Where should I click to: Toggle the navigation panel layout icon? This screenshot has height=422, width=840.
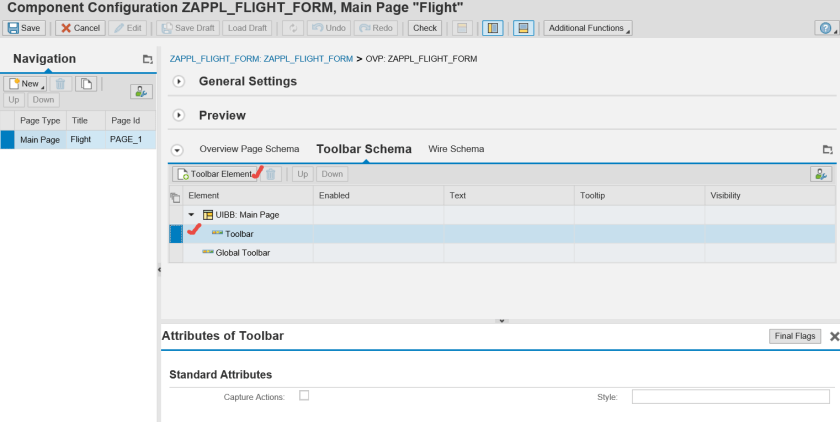coord(492,28)
